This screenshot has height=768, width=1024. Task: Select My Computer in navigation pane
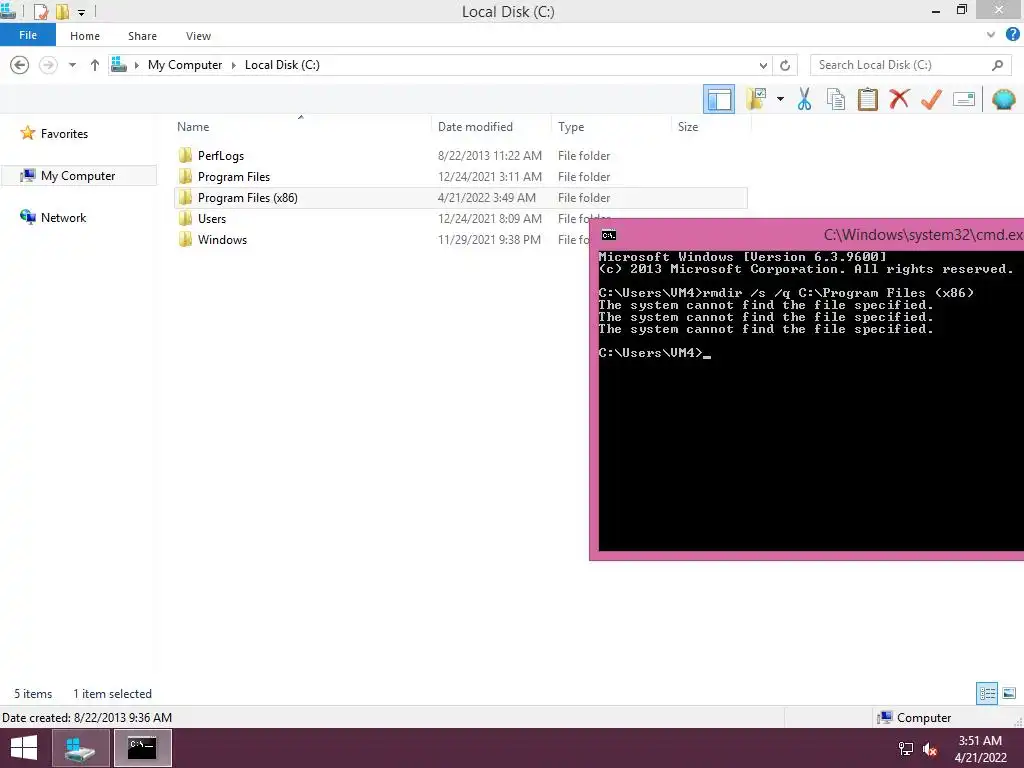78,175
